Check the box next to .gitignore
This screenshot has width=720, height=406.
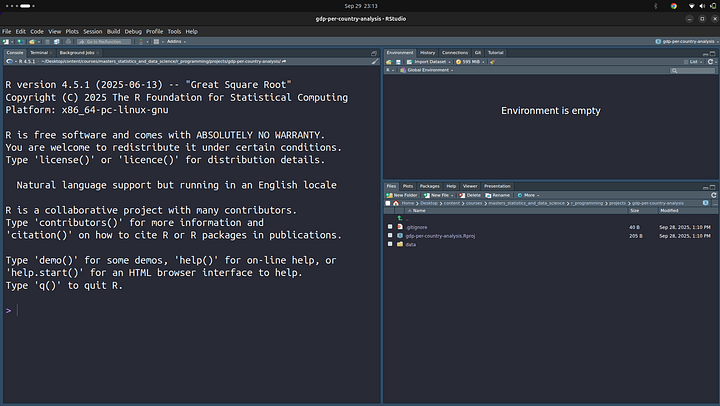390,227
